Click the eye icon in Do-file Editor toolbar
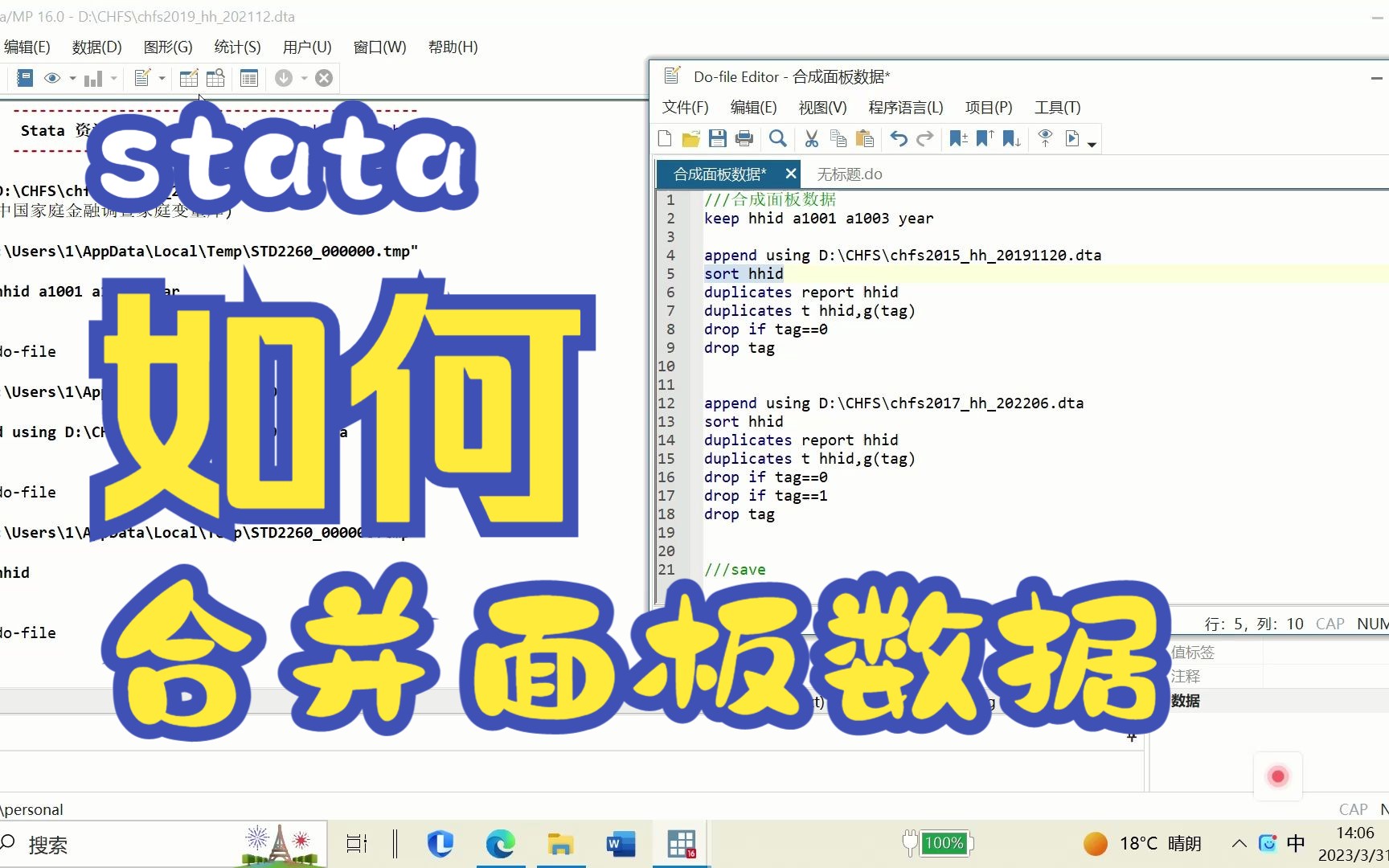Screen dimensions: 1389x868 click(1045, 138)
